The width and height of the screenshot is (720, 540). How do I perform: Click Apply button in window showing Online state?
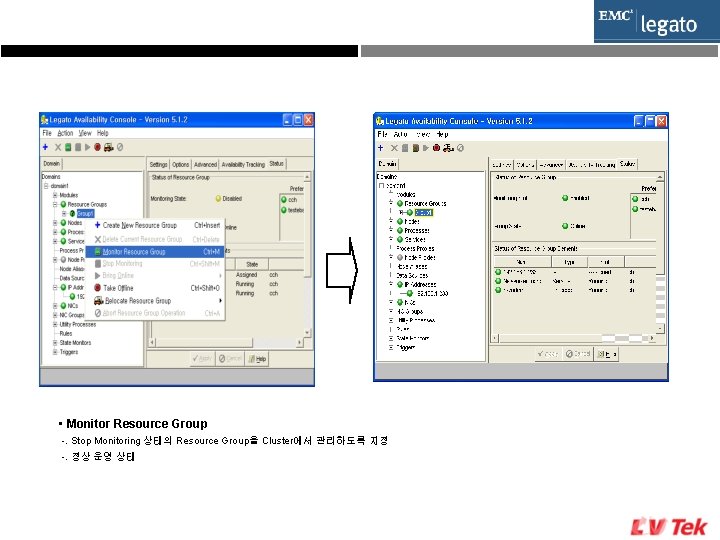(x=548, y=354)
